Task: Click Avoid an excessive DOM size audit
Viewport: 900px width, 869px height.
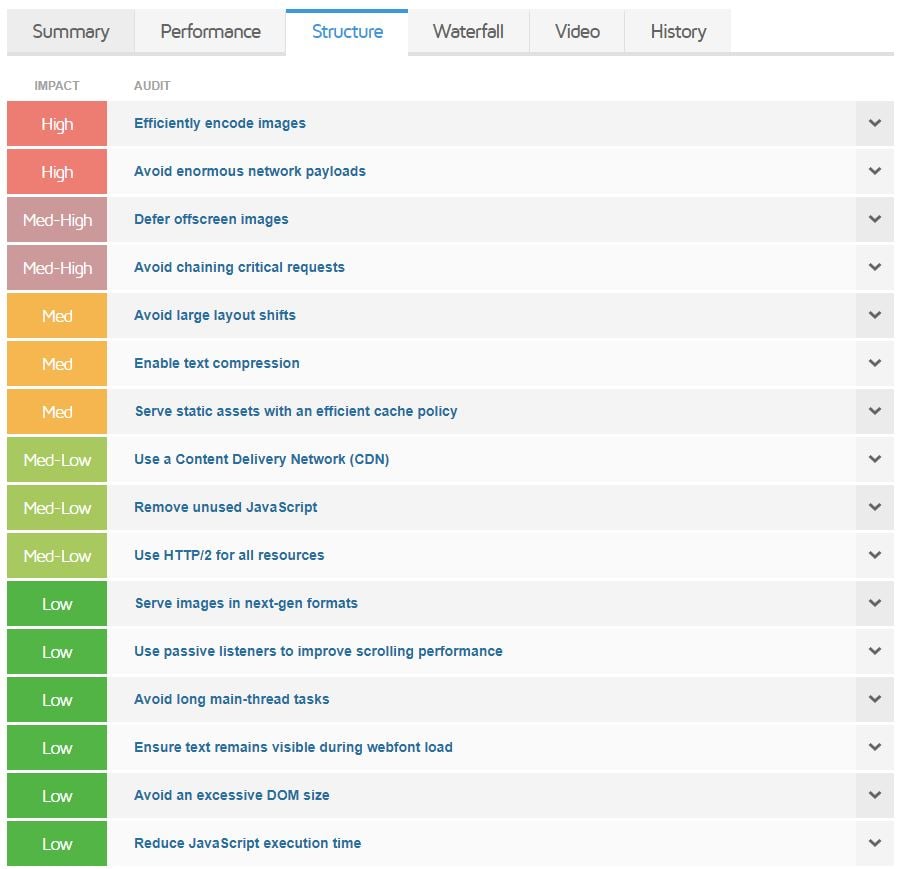Action: point(231,795)
